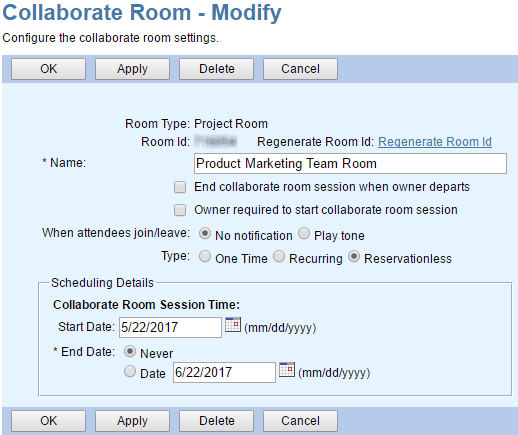Image resolution: width=518 pixels, height=435 pixels.
Task: Click the top OK button
Action: [x=48, y=69]
